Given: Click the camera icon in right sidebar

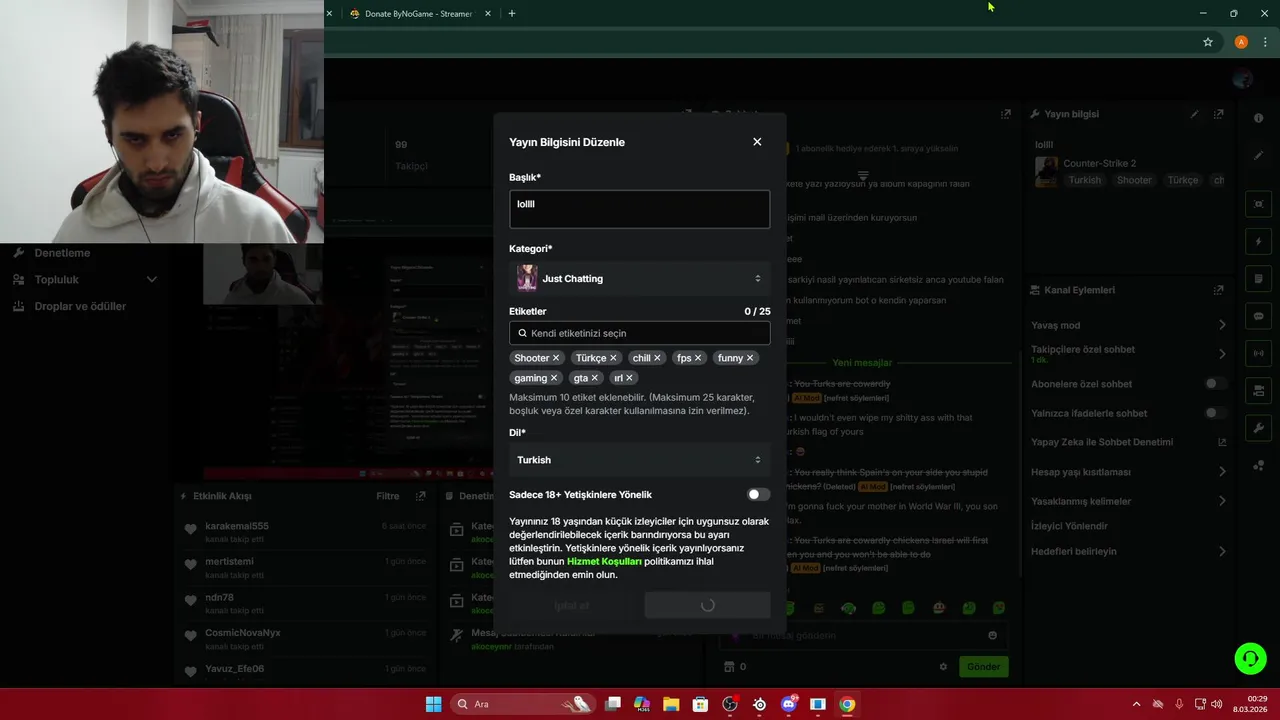Looking at the screenshot, I should [1258, 390].
